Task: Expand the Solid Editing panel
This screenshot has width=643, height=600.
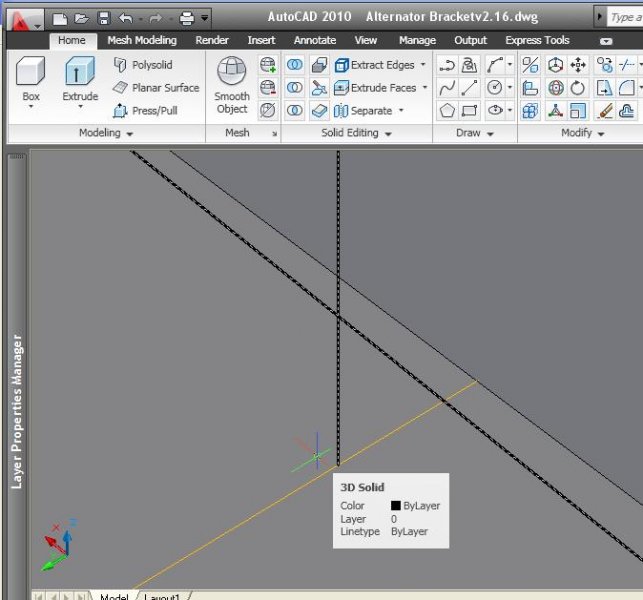Action: click(x=356, y=133)
